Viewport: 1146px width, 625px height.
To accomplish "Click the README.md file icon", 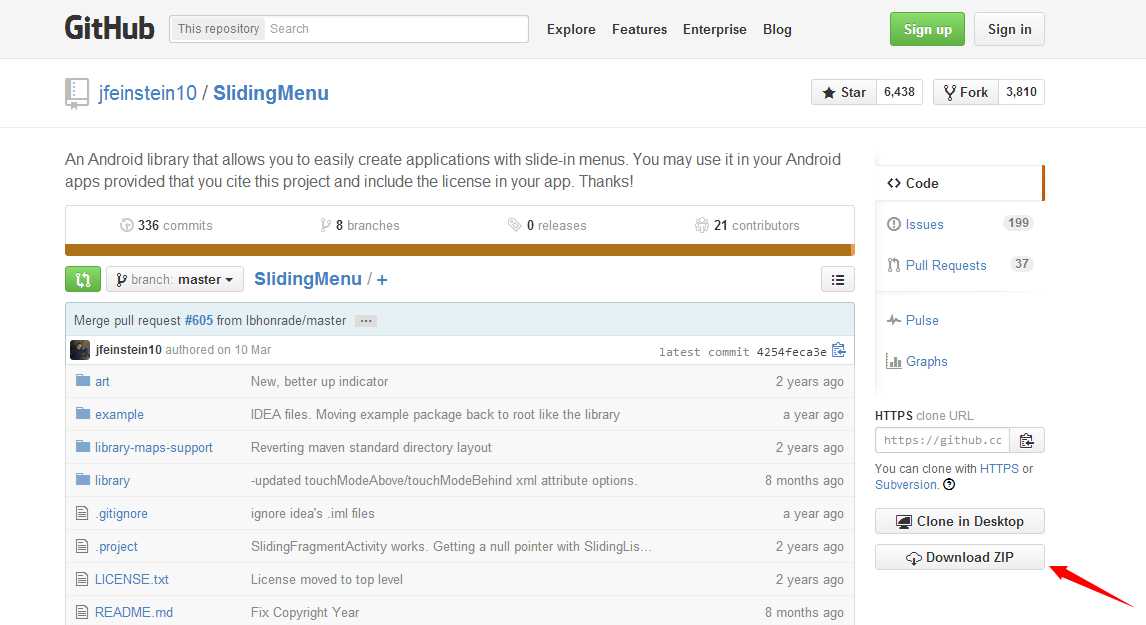I will click(82, 612).
